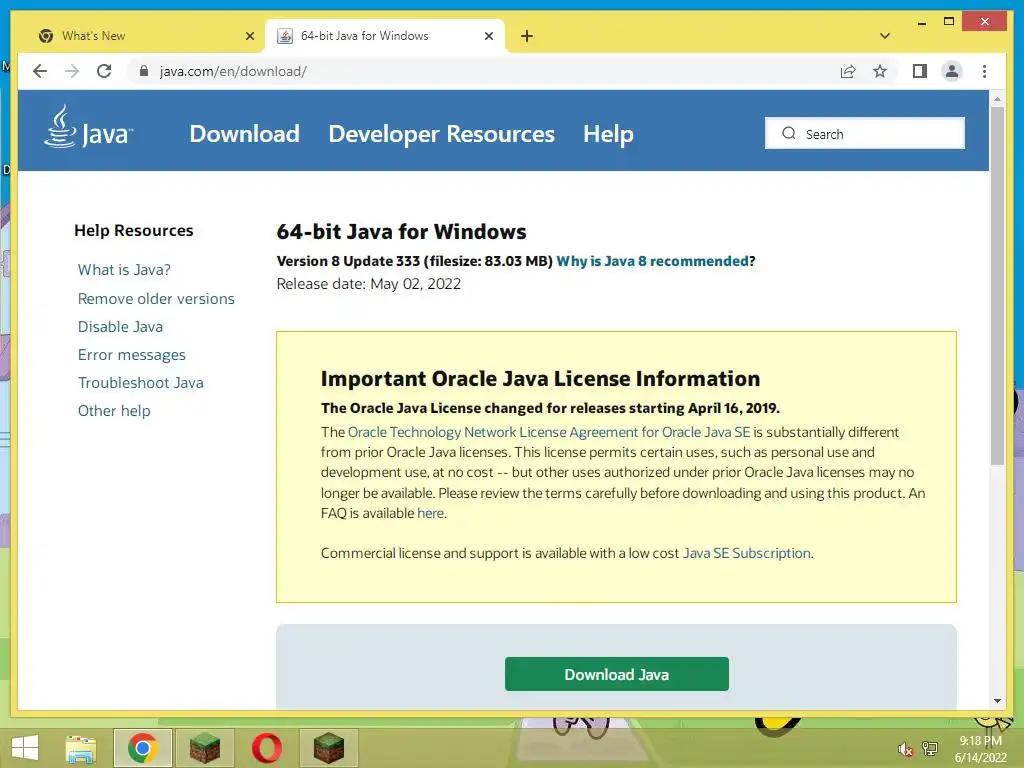Open the Error messages link
Image resolution: width=1024 pixels, height=768 pixels.
131,355
